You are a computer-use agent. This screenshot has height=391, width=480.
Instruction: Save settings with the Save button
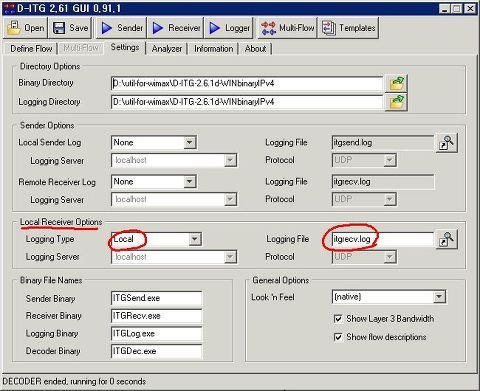tap(70, 28)
